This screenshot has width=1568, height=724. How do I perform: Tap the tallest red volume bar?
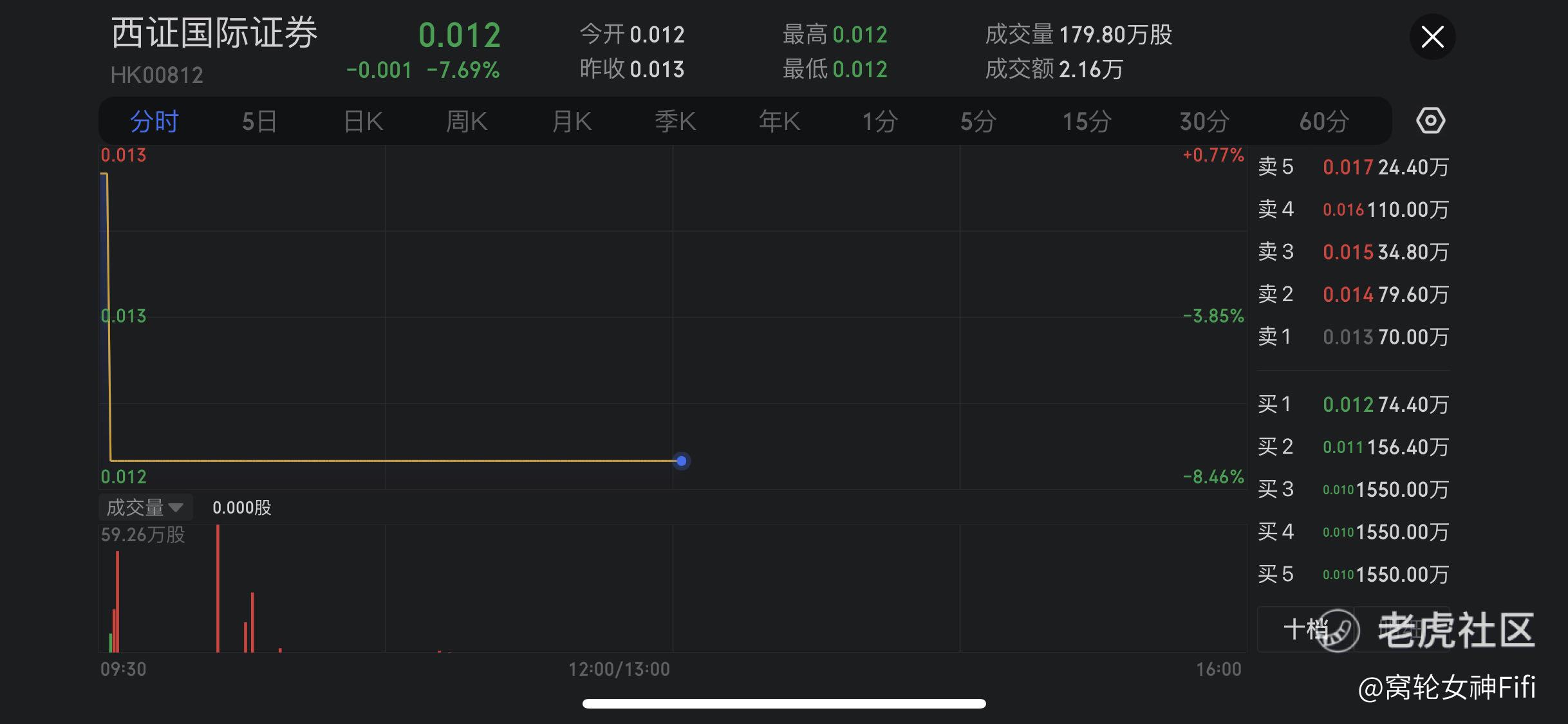pos(218,589)
